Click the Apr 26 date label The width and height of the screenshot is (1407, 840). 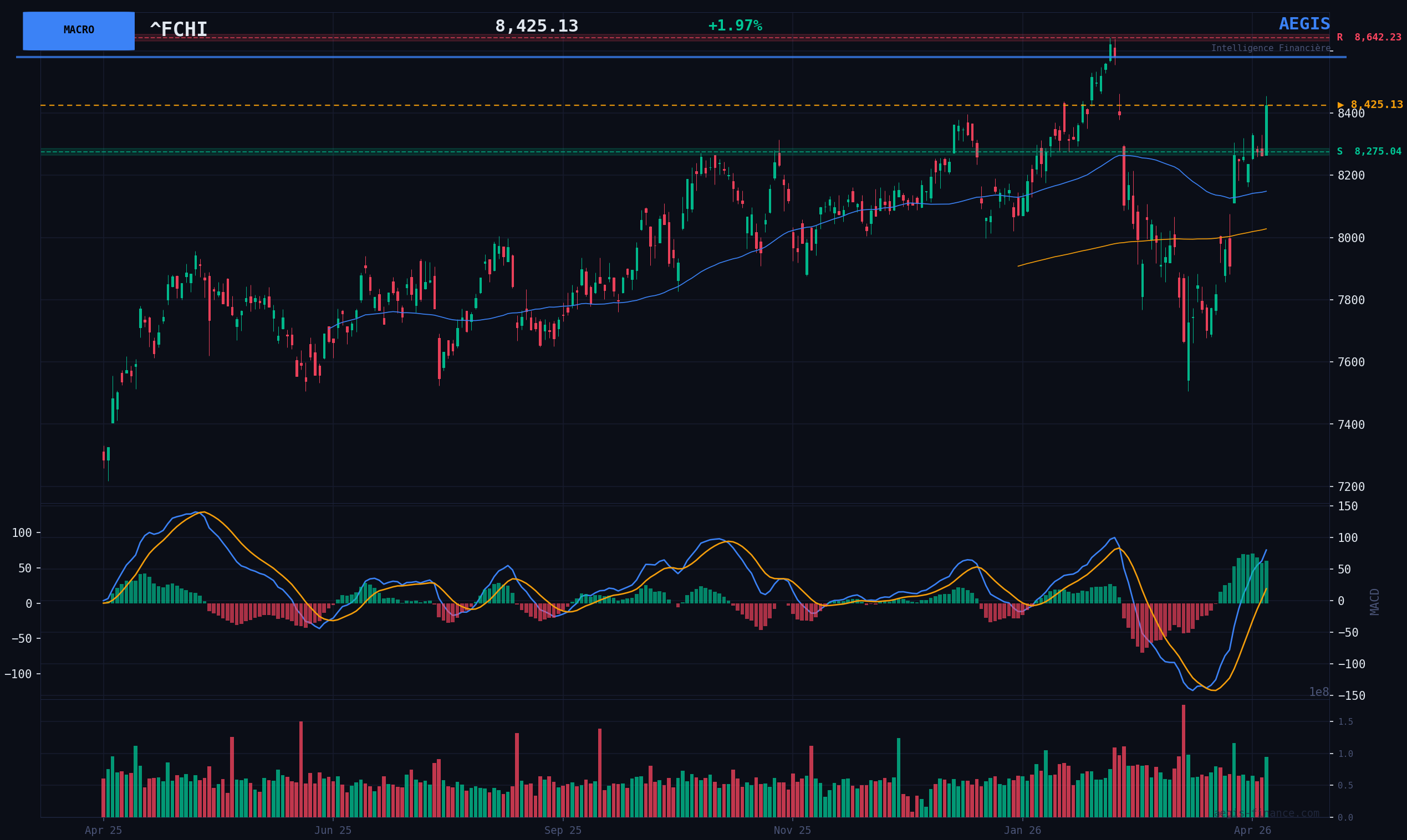pos(1252,831)
